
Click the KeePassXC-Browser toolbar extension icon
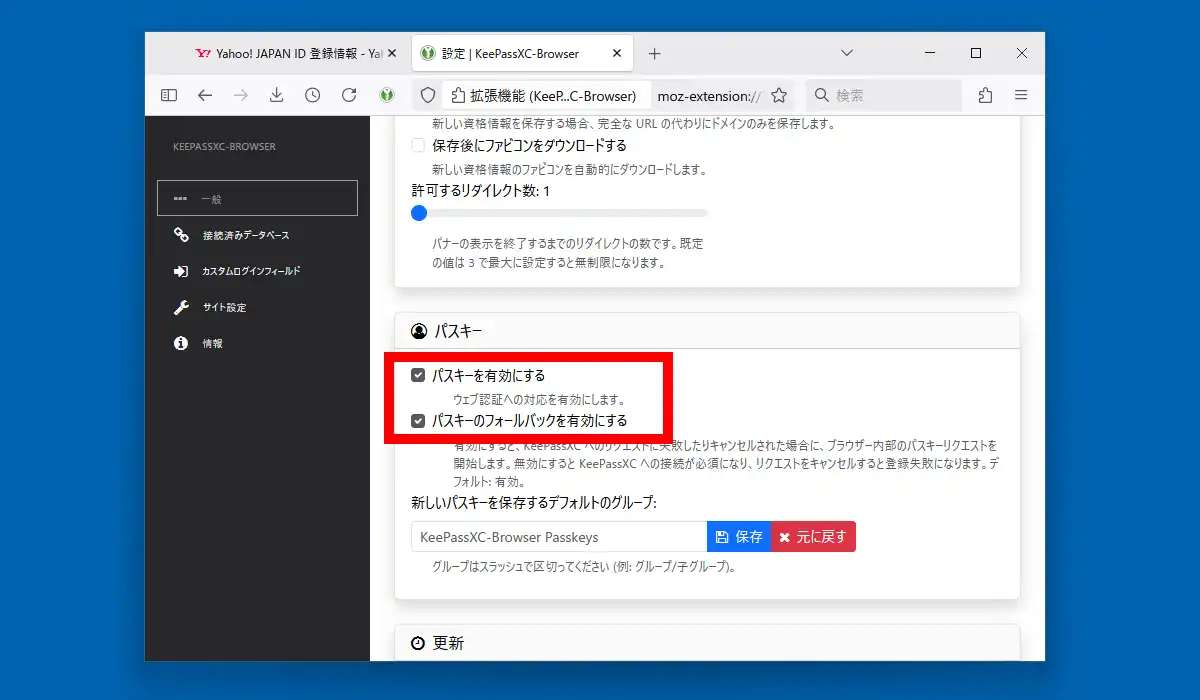[x=386, y=95]
